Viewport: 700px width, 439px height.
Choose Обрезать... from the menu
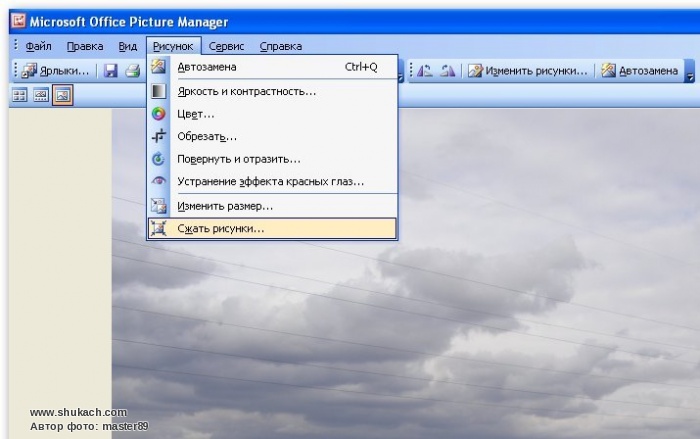point(272,136)
